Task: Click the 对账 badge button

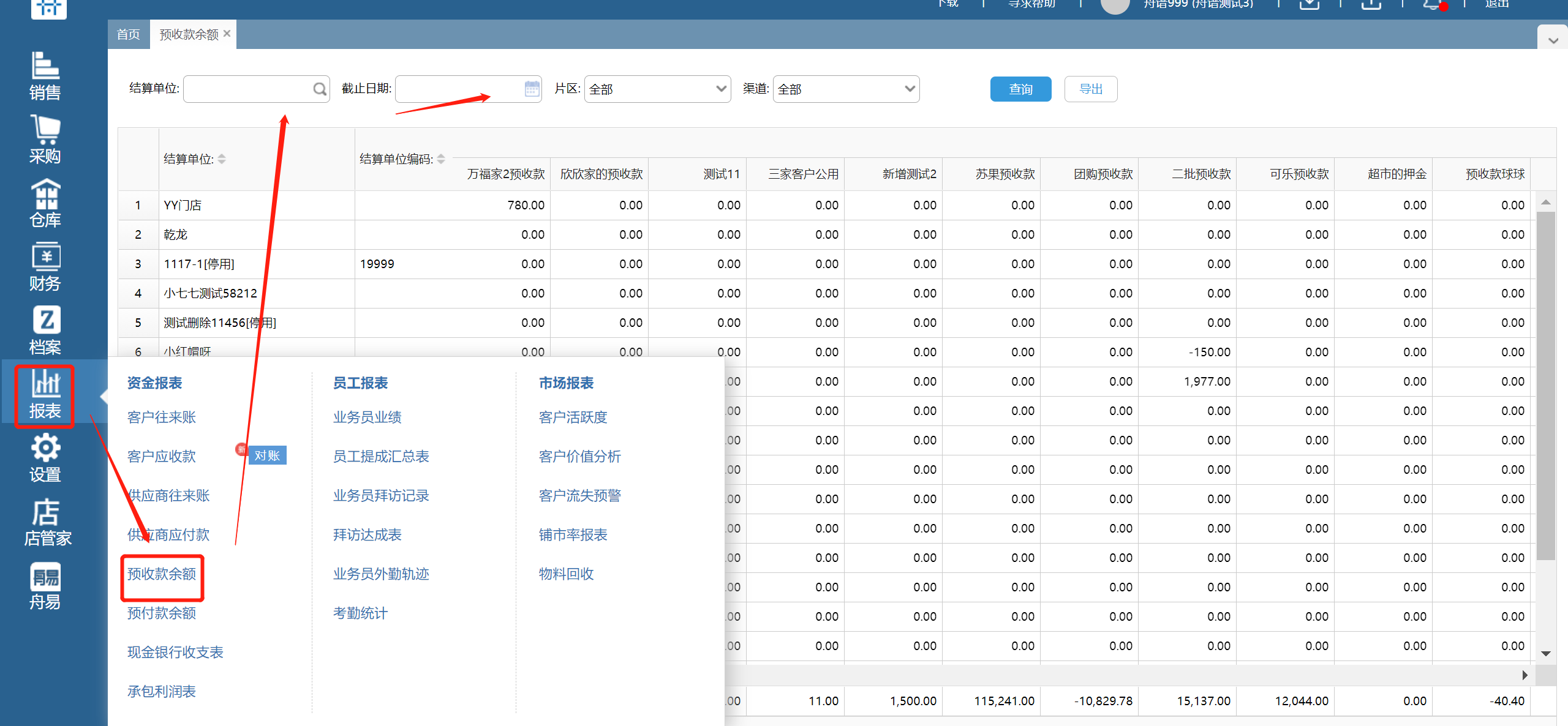Action: click(x=267, y=455)
